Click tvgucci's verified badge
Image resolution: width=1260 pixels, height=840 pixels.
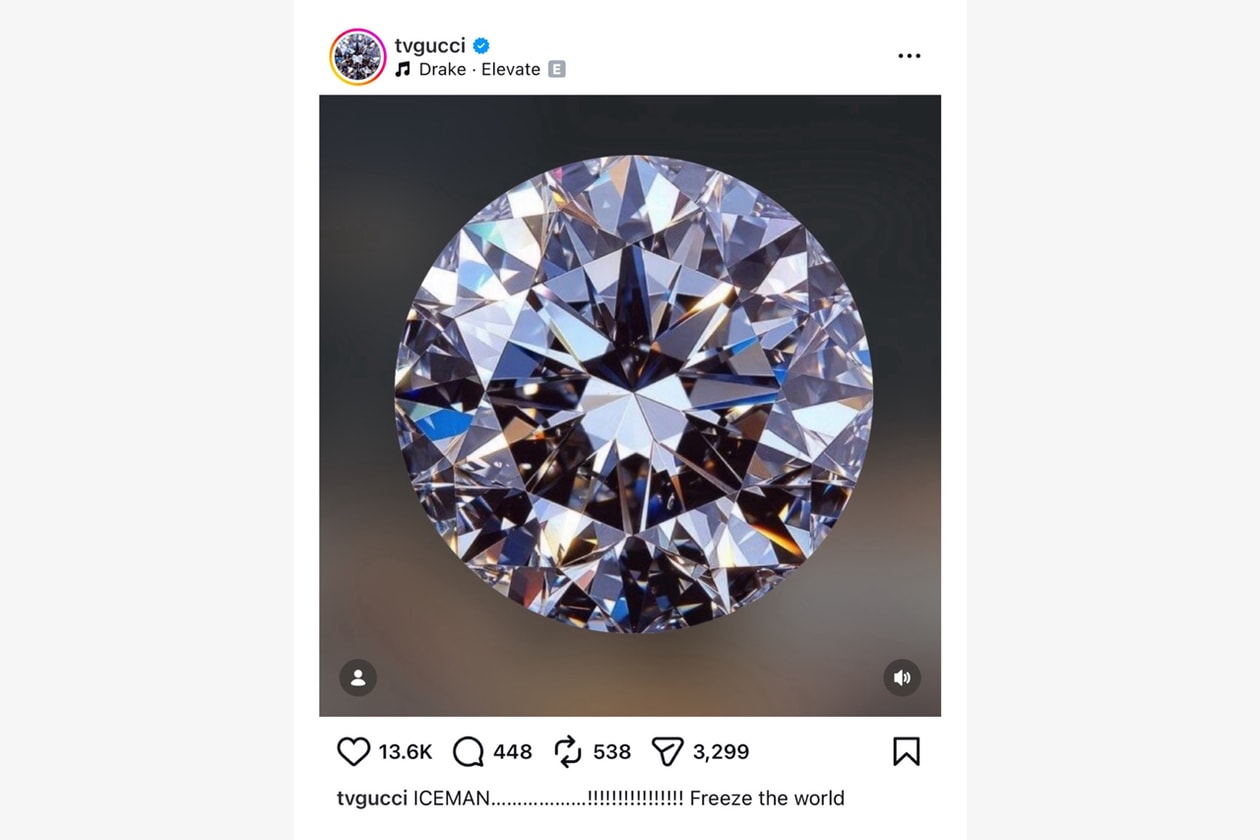(482, 44)
